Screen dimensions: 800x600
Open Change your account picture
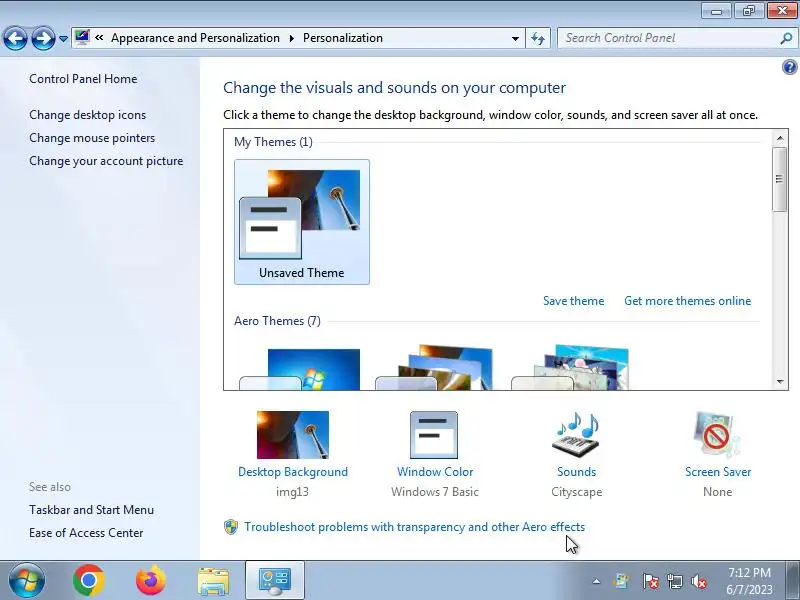[x=106, y=161]
